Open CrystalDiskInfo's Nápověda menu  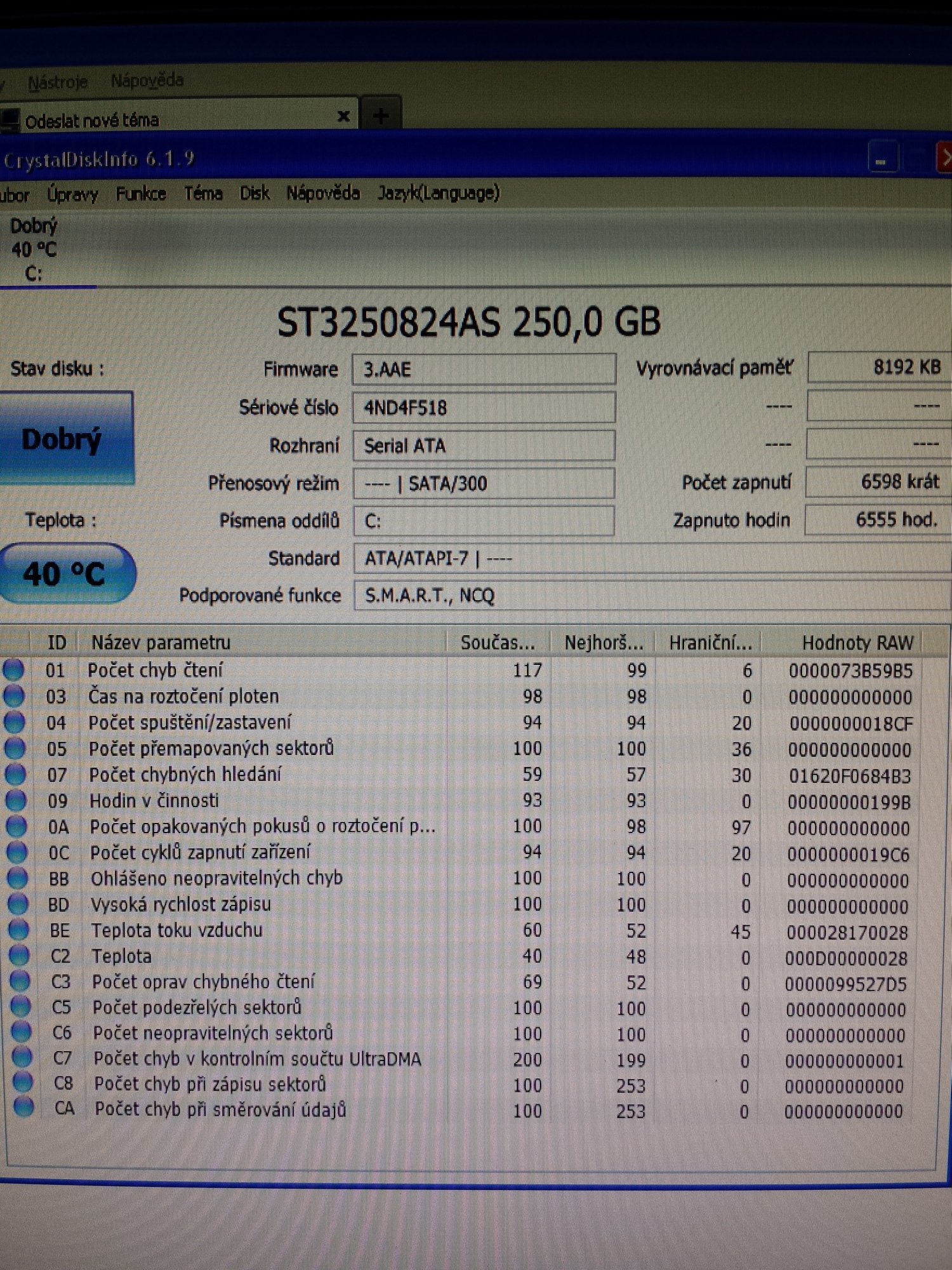click(x=323, y=193)
